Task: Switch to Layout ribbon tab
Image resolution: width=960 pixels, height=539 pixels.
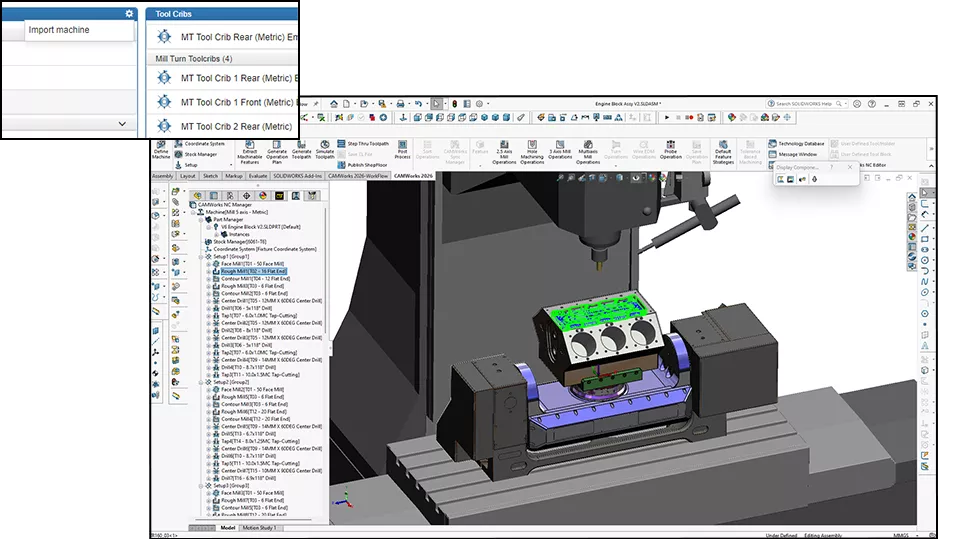Action: (x=187, y=176)
